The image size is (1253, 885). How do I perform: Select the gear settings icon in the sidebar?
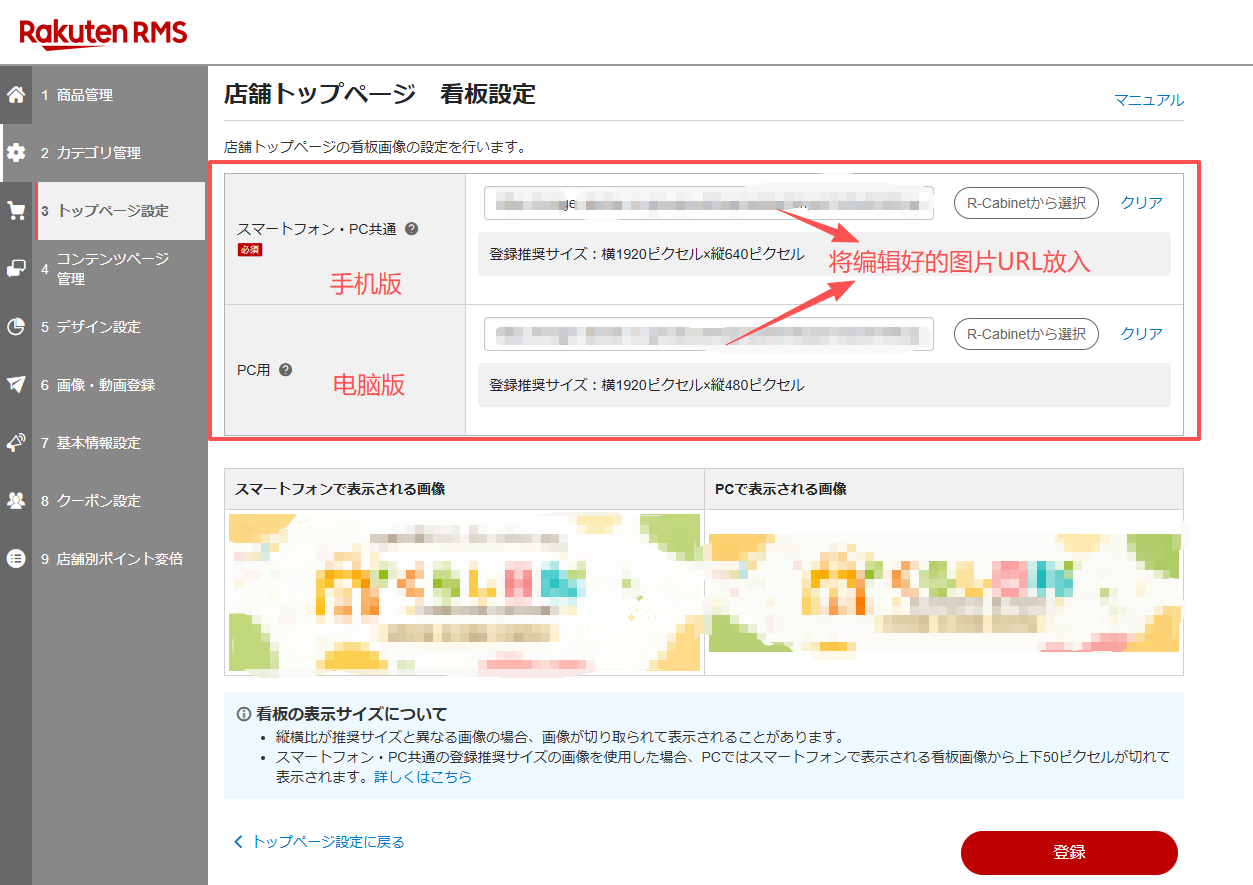coord(16,153)
